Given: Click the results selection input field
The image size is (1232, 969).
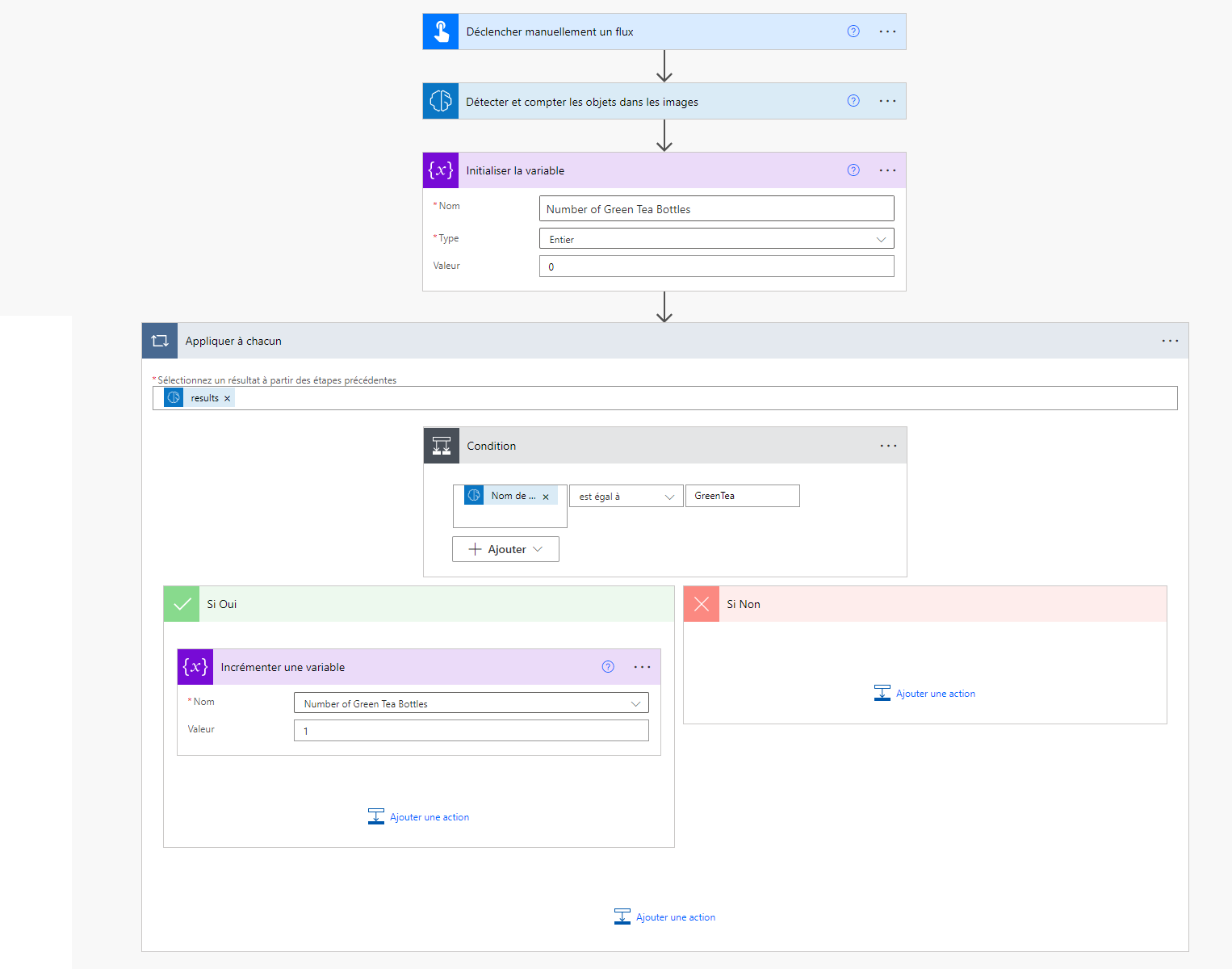Looking at the screenshot, I should (664, 398).
